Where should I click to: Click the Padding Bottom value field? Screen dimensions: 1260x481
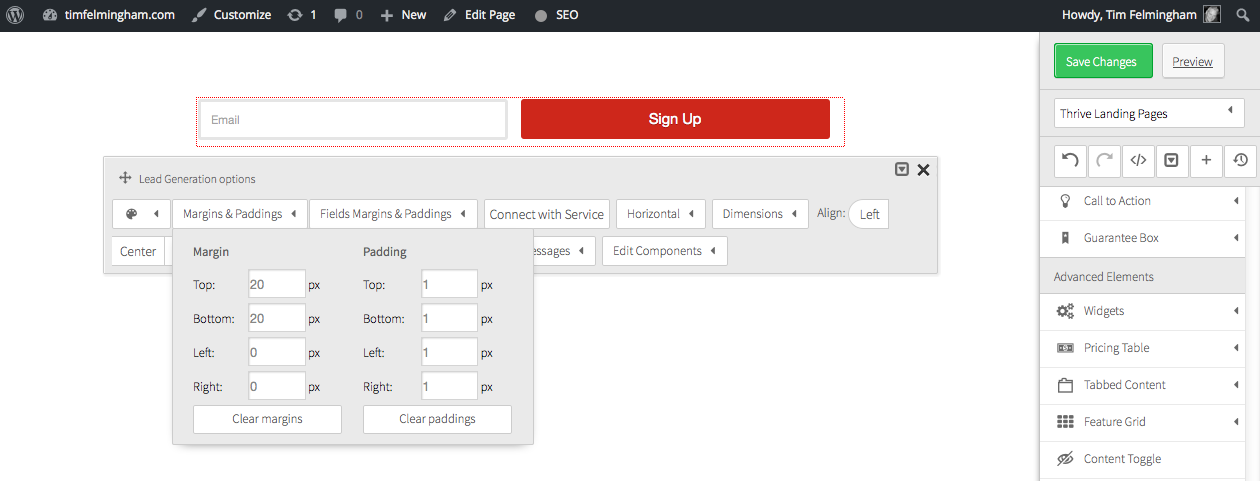coord(449,318)
